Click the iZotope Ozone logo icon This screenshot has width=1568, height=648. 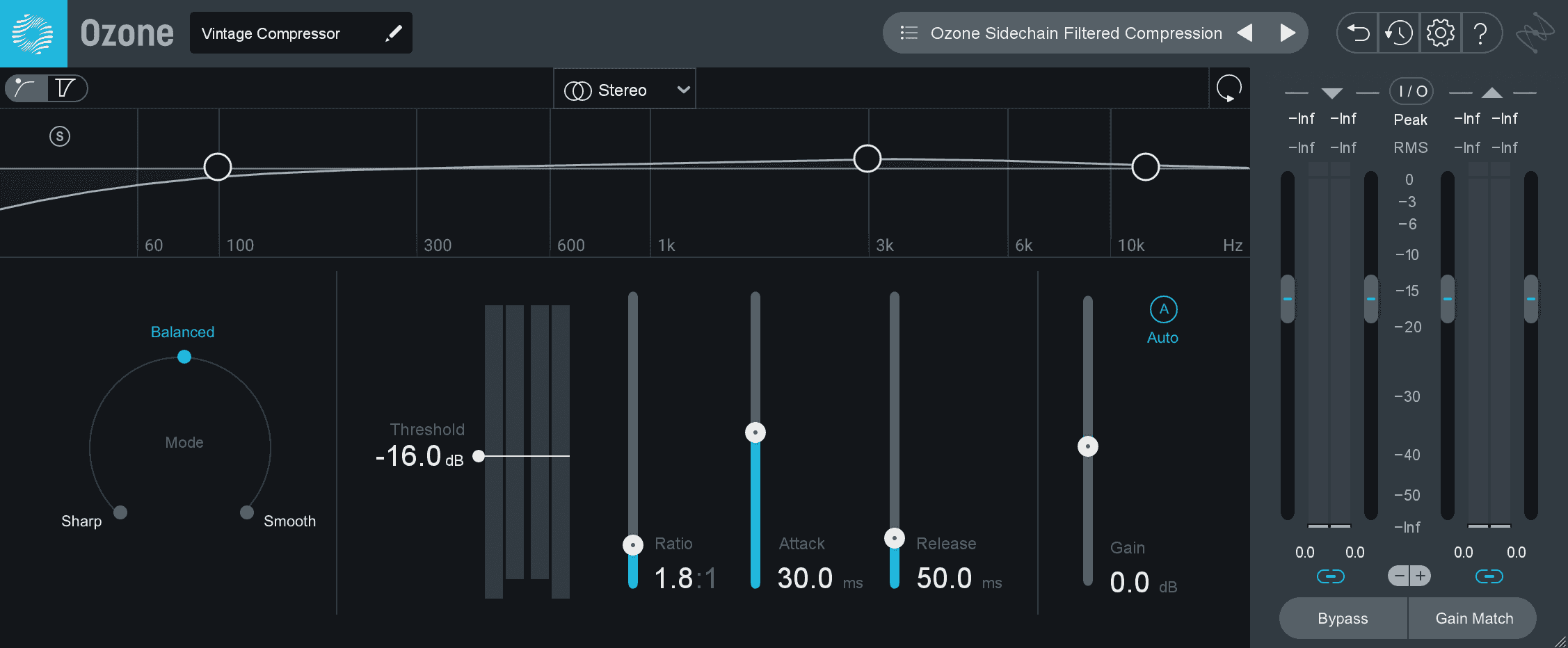33,33
